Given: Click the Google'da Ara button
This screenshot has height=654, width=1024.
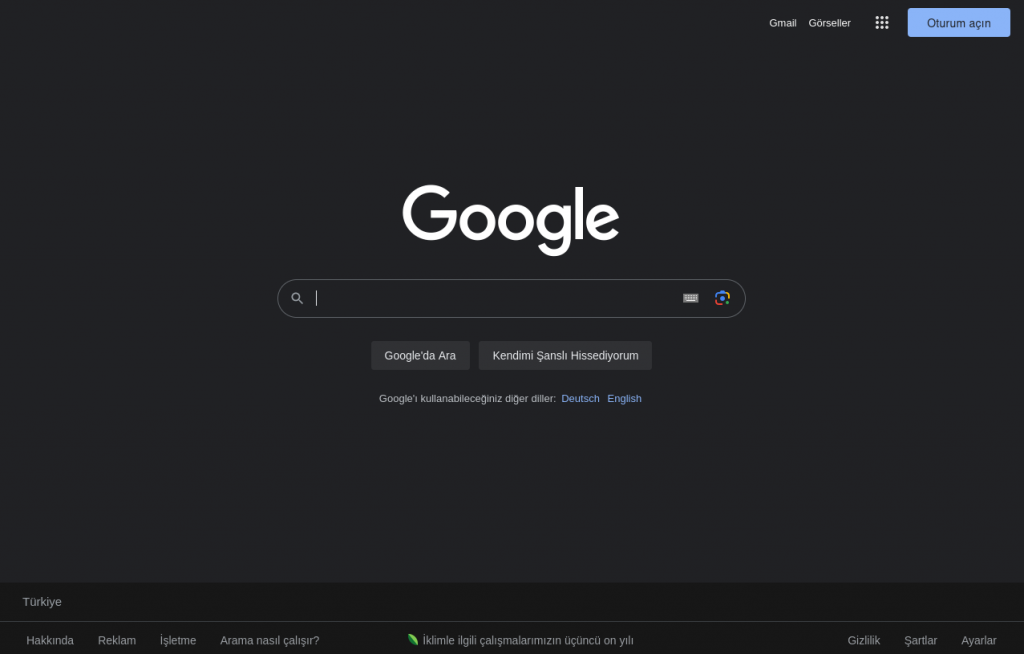Looking at the screenshot, I should coord(420,355).
